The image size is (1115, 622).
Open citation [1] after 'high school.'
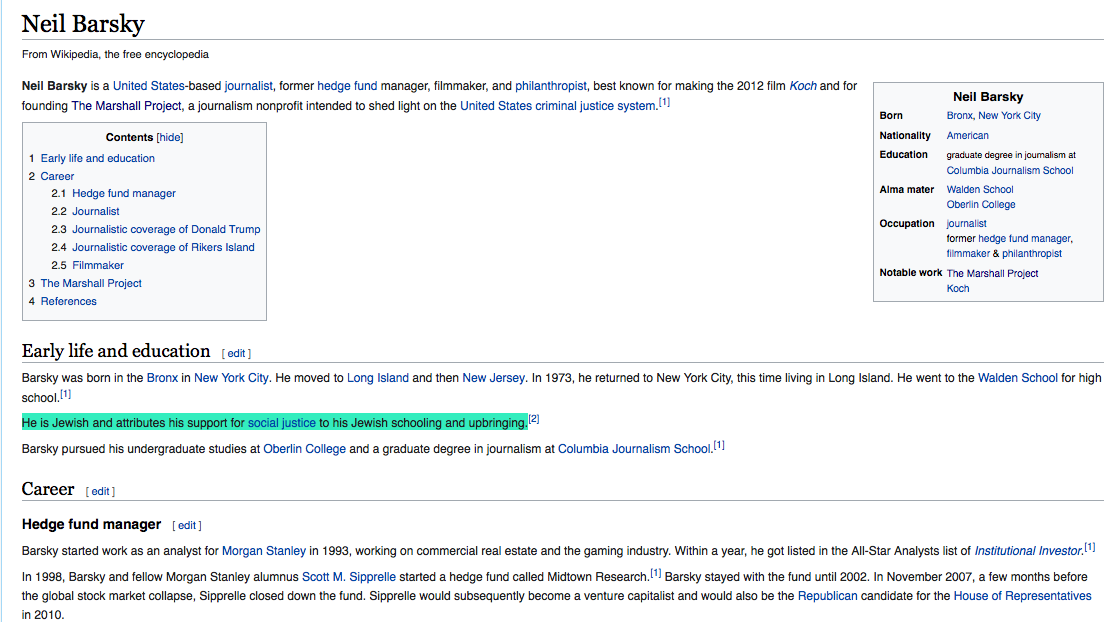click(x=65, y=394)
